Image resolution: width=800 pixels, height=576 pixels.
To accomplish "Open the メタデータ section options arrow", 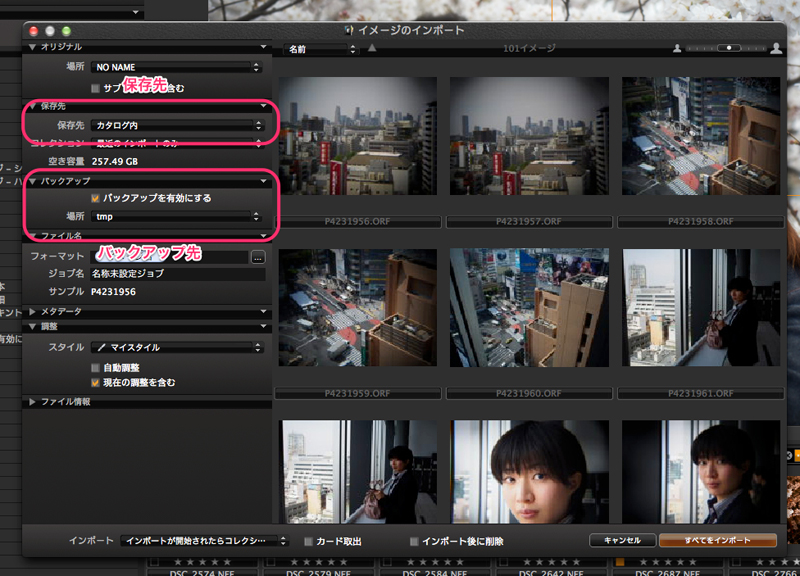I will pos(264,311).
